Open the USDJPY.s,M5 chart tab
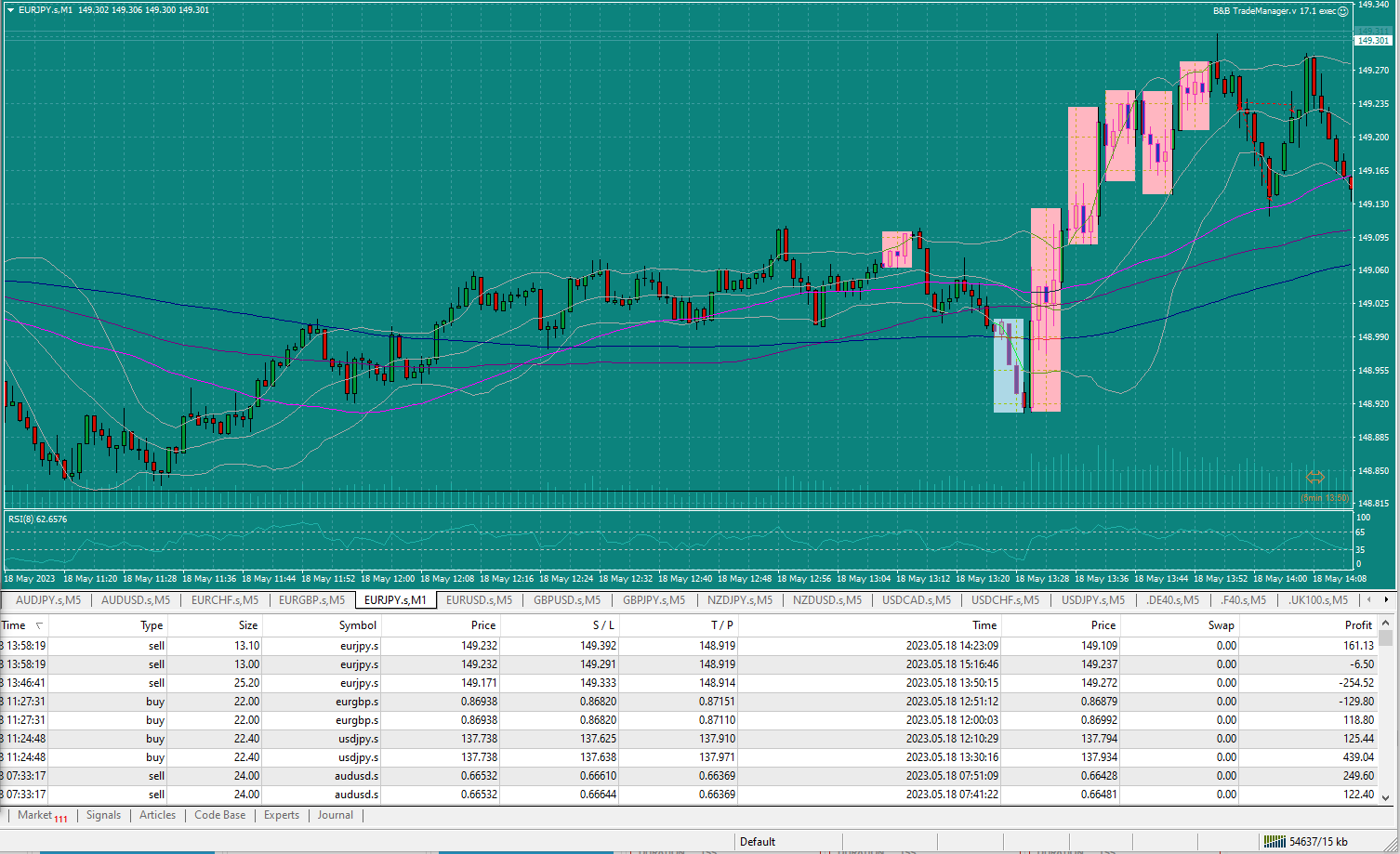 (1093, 600)
